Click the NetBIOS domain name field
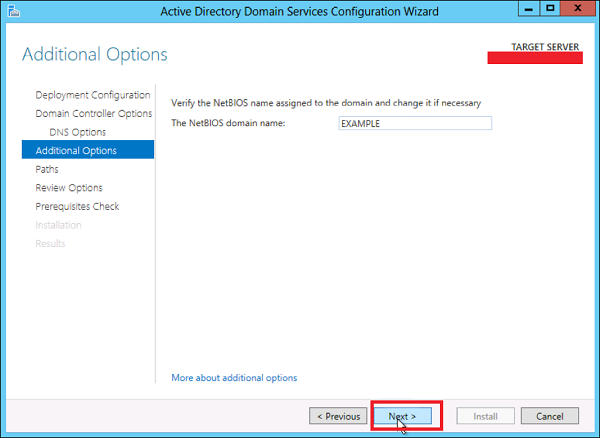Screen dimensions: 600x438 point(415,123)
